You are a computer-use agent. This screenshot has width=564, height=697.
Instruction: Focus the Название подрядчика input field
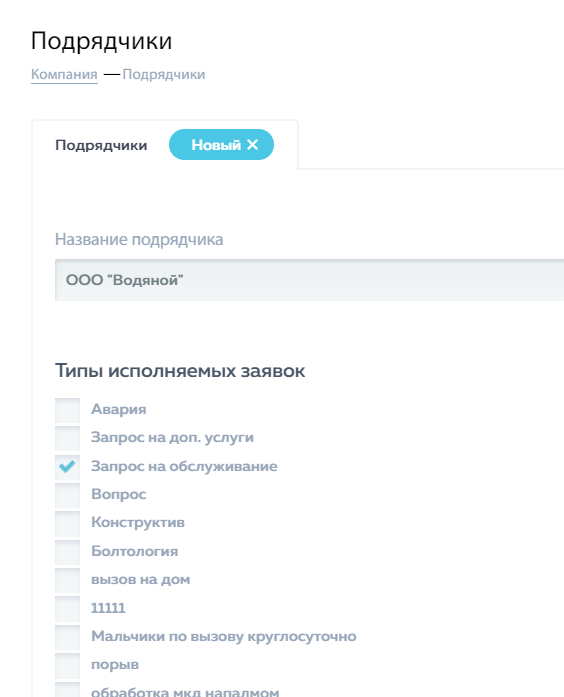[309, 280]
